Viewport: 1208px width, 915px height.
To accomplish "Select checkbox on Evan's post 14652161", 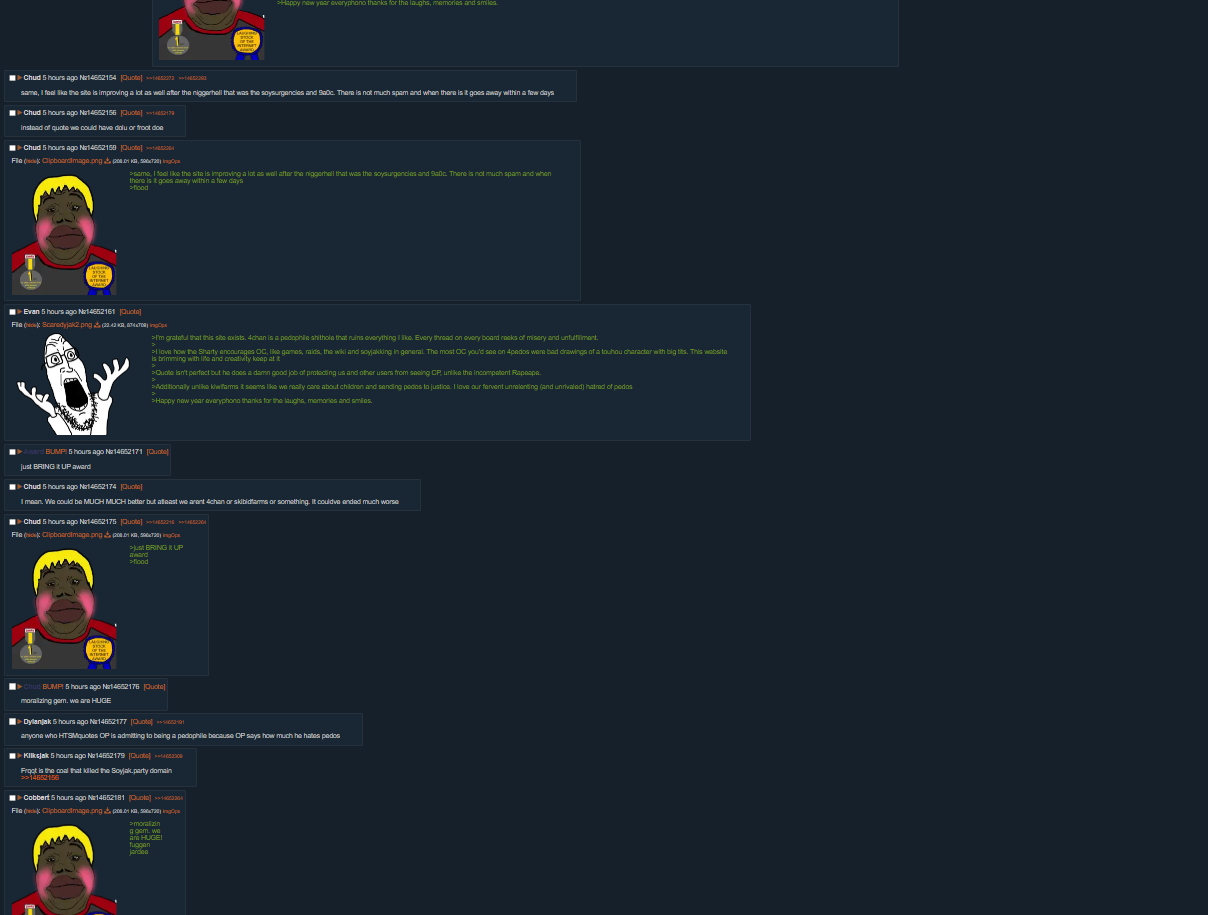I will (x=12, y=312).
